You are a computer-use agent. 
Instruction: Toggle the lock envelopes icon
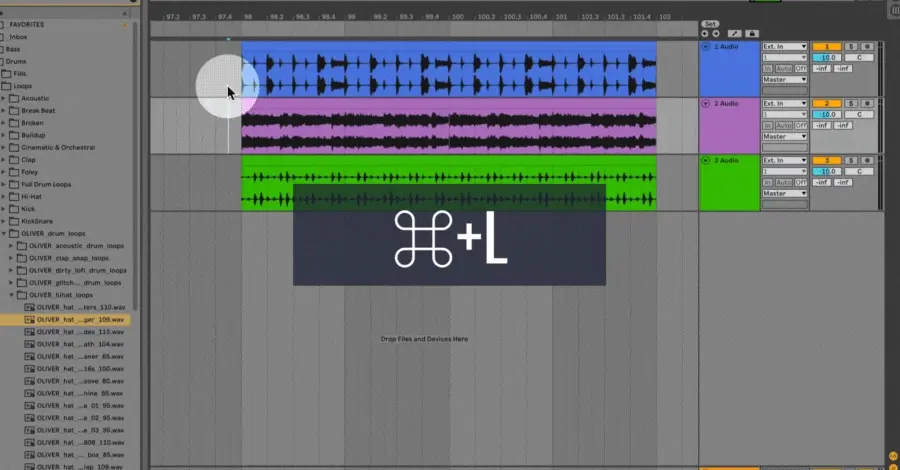click(x=752, y=34)
